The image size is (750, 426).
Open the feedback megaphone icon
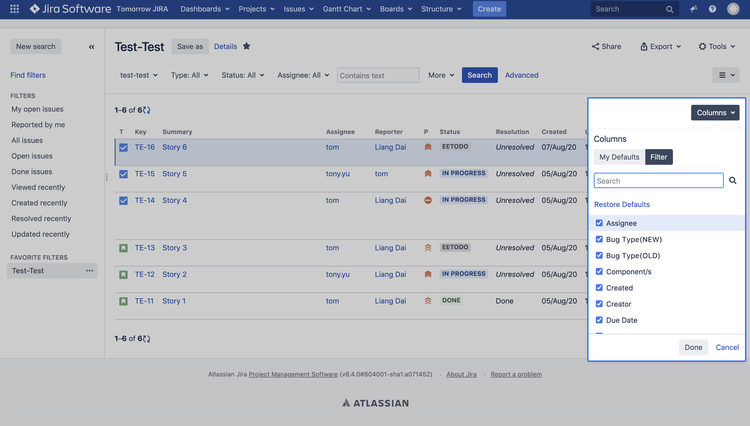click(x=694, y=9)
